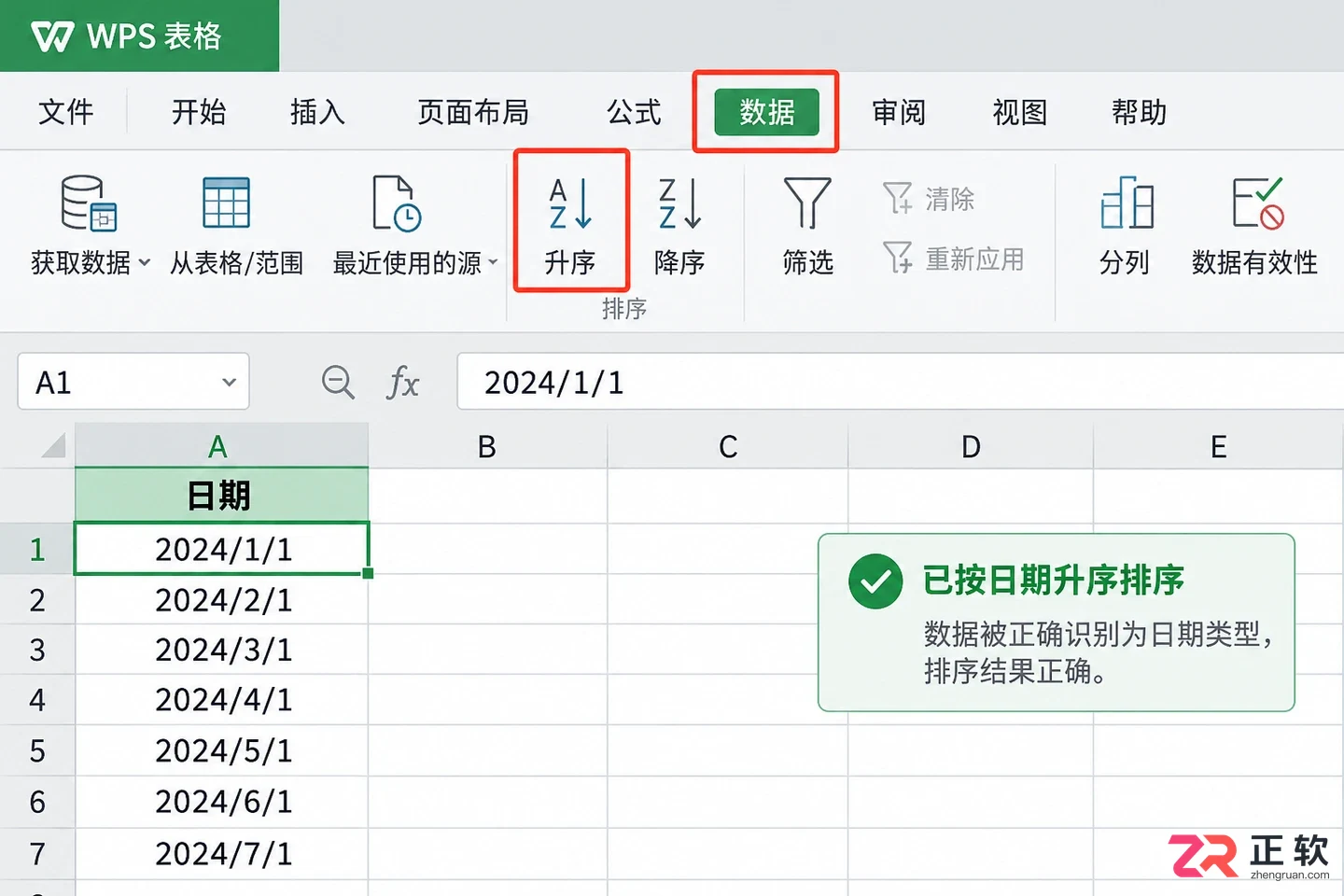The image size is (1344, 896).
Task: Click the magnifier zoom icon near formula bar
Action: click(x=338, y=382)
